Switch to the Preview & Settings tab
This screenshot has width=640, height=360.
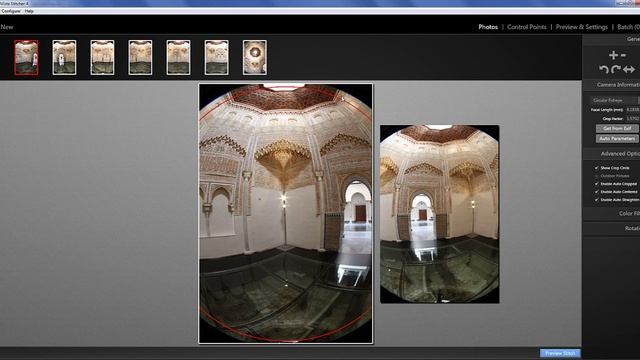(x=582, y=27)
